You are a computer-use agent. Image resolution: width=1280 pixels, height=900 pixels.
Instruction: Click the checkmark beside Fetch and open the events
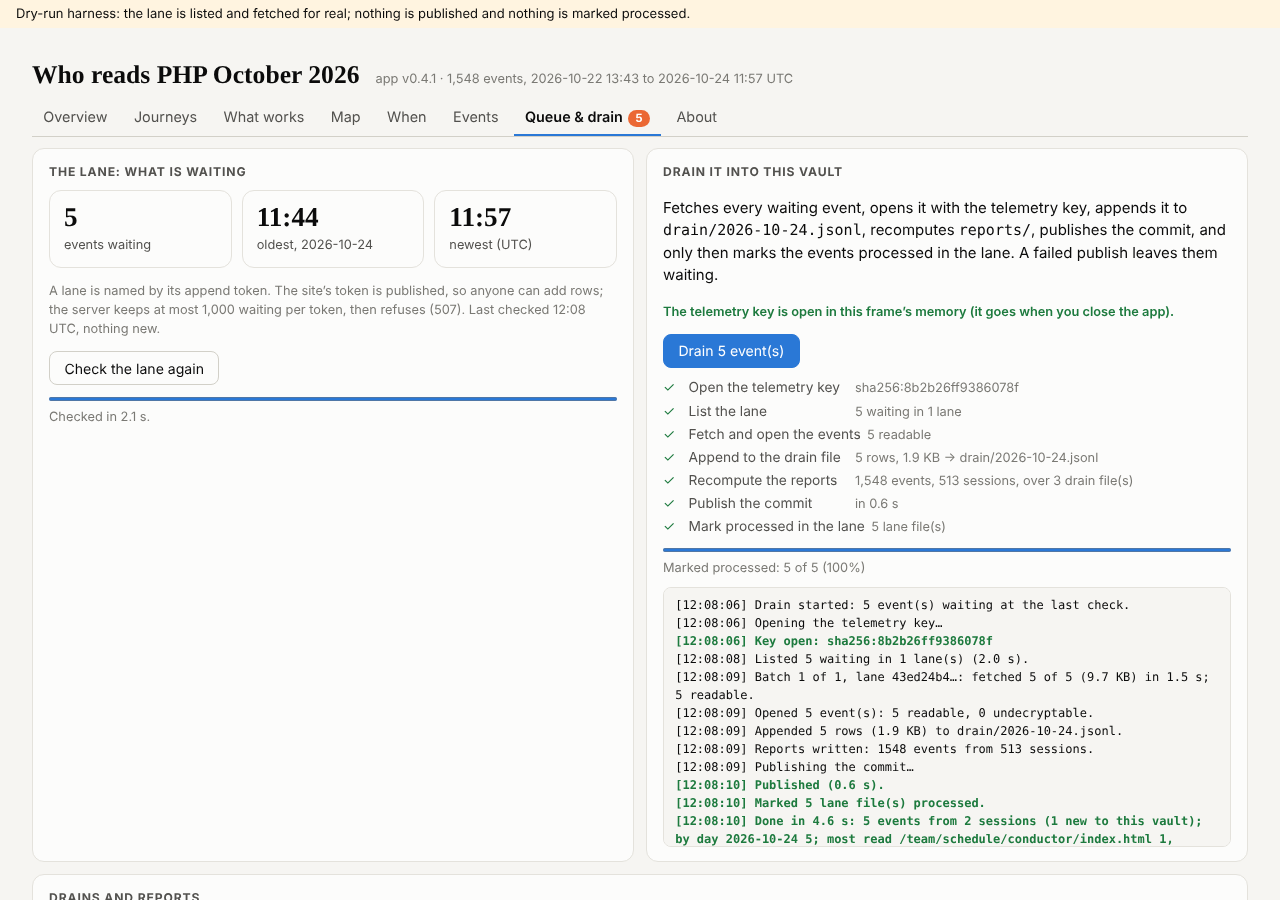pyautogui.click(x=669, y=434)
